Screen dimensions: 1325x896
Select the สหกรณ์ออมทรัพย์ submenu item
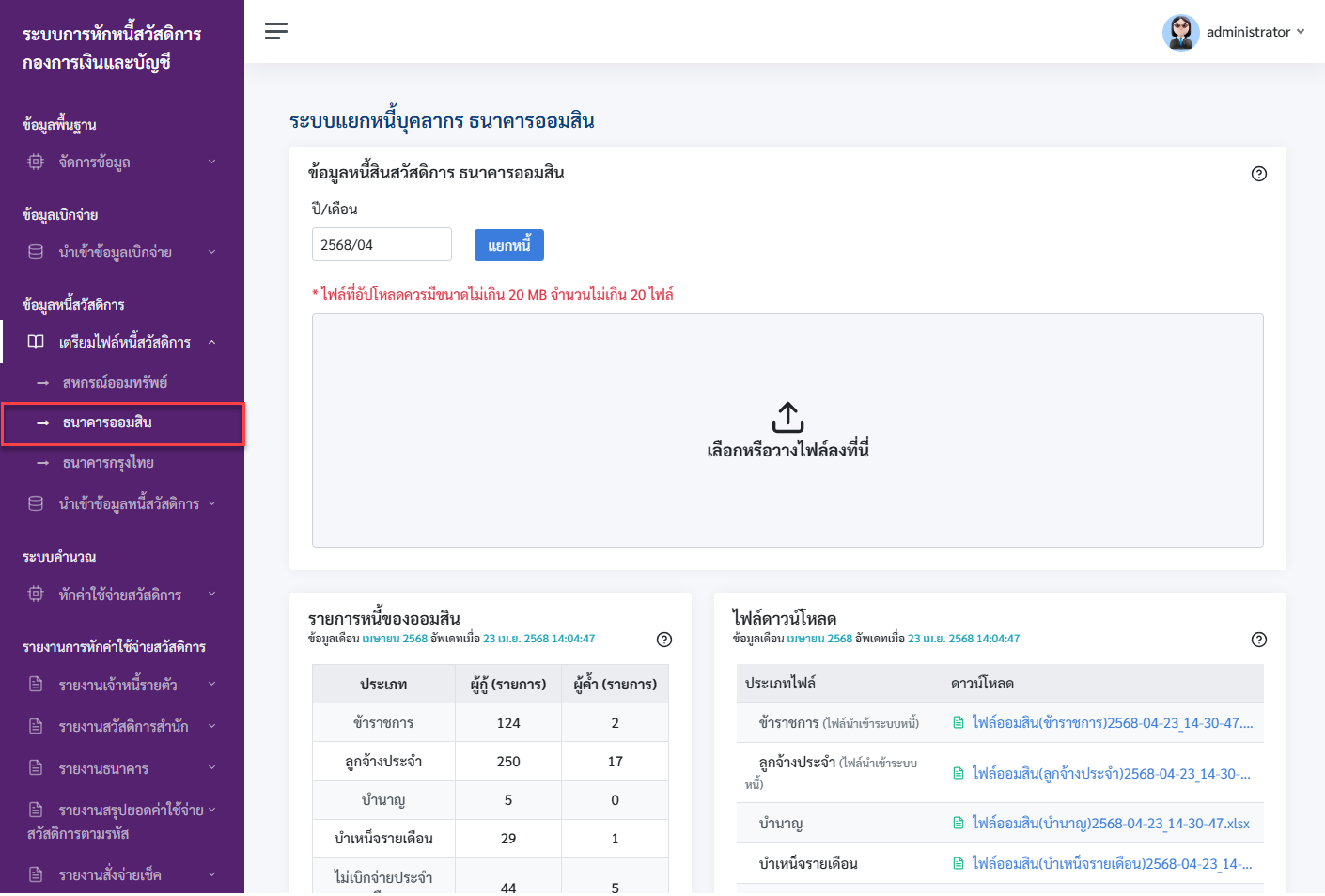[x=115, y=383]
